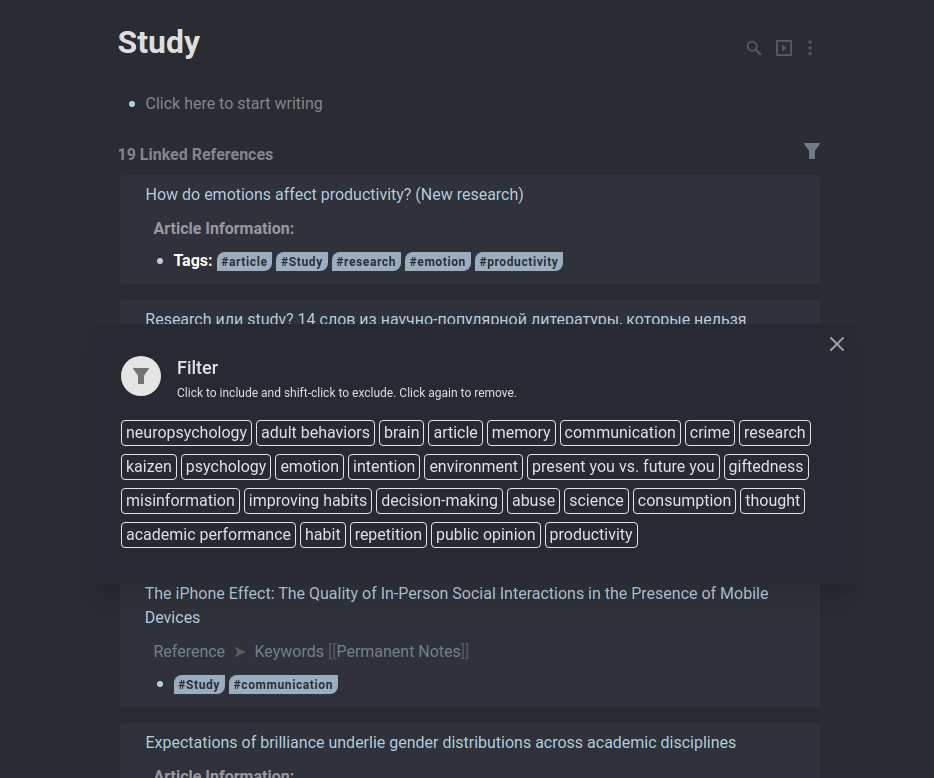
Task: Open the Permanent Notes page link
Action: [398, 651]
